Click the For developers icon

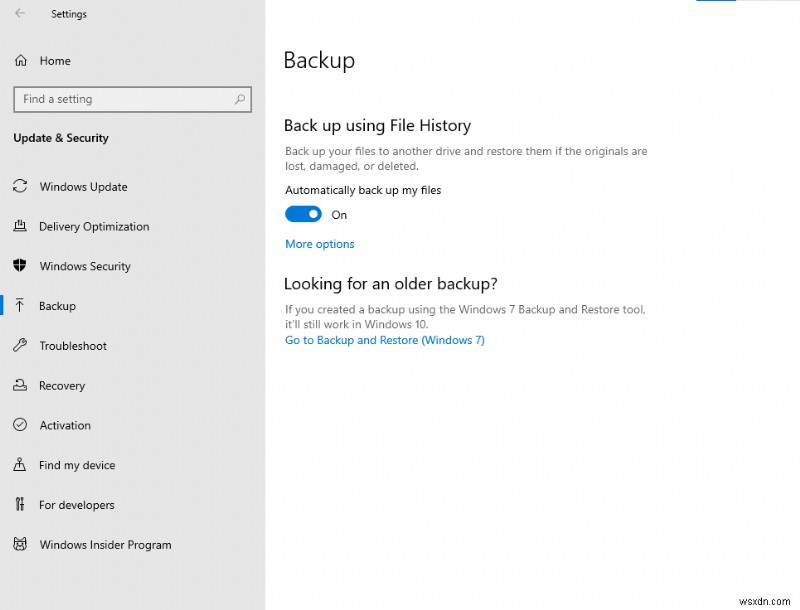(x=19, y=505)
